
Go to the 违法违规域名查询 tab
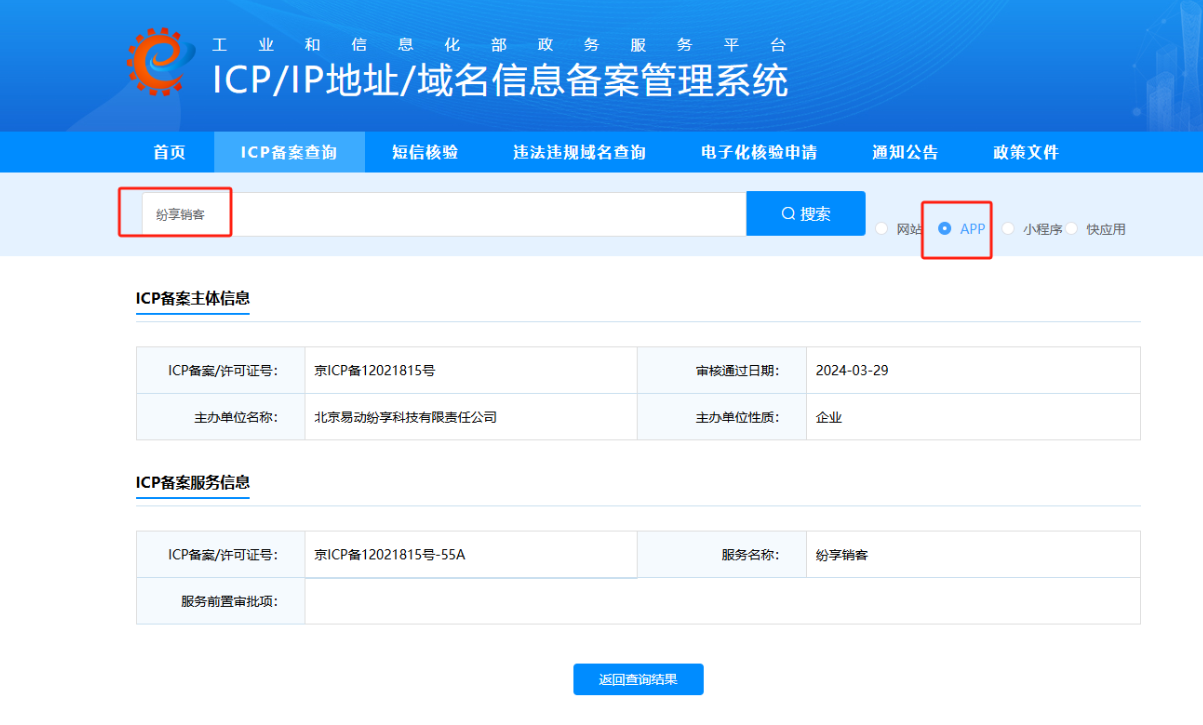click(x=579, y=152)
